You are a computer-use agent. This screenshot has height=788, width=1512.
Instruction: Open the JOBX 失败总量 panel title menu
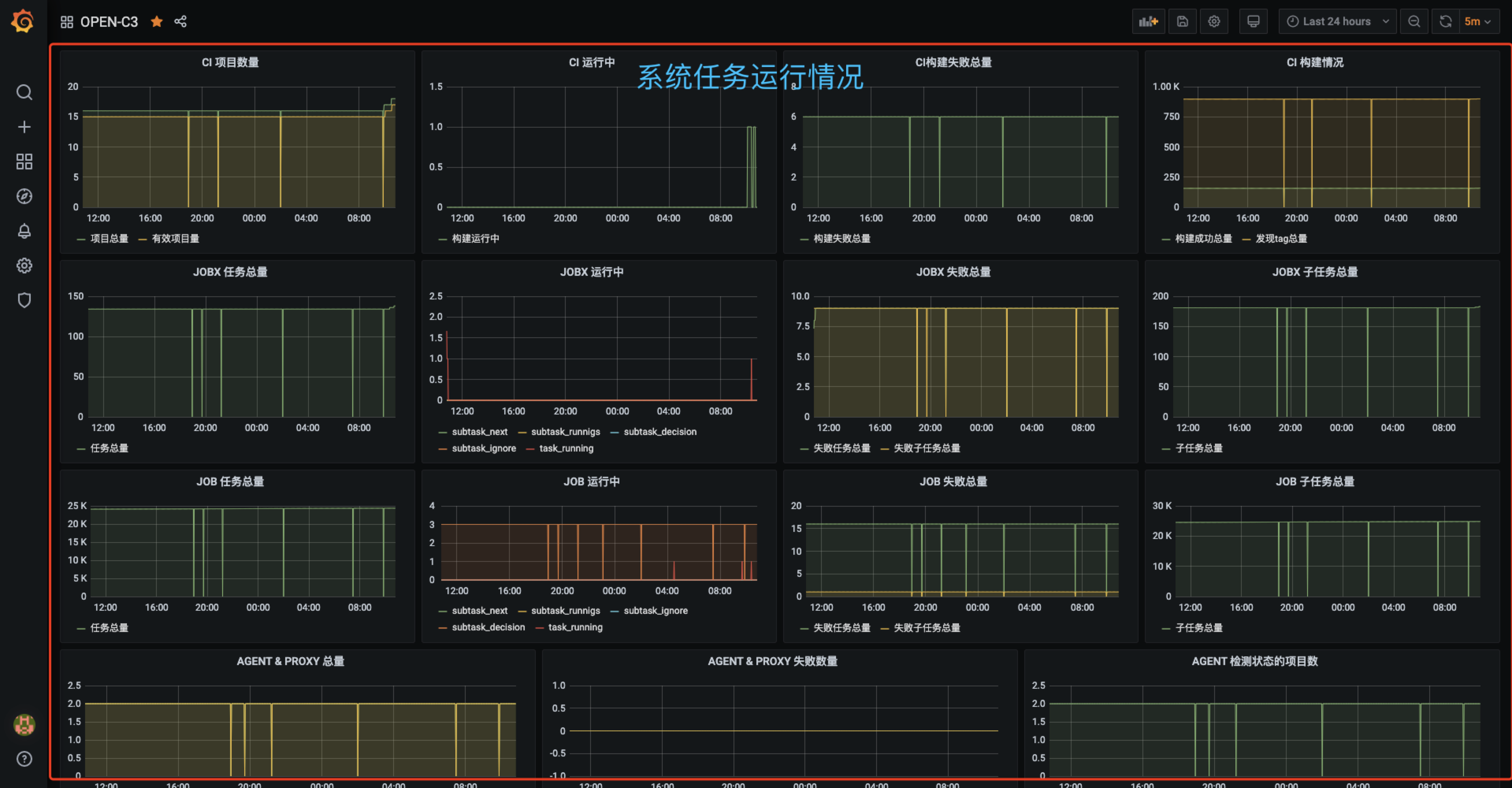click(953, 272)
